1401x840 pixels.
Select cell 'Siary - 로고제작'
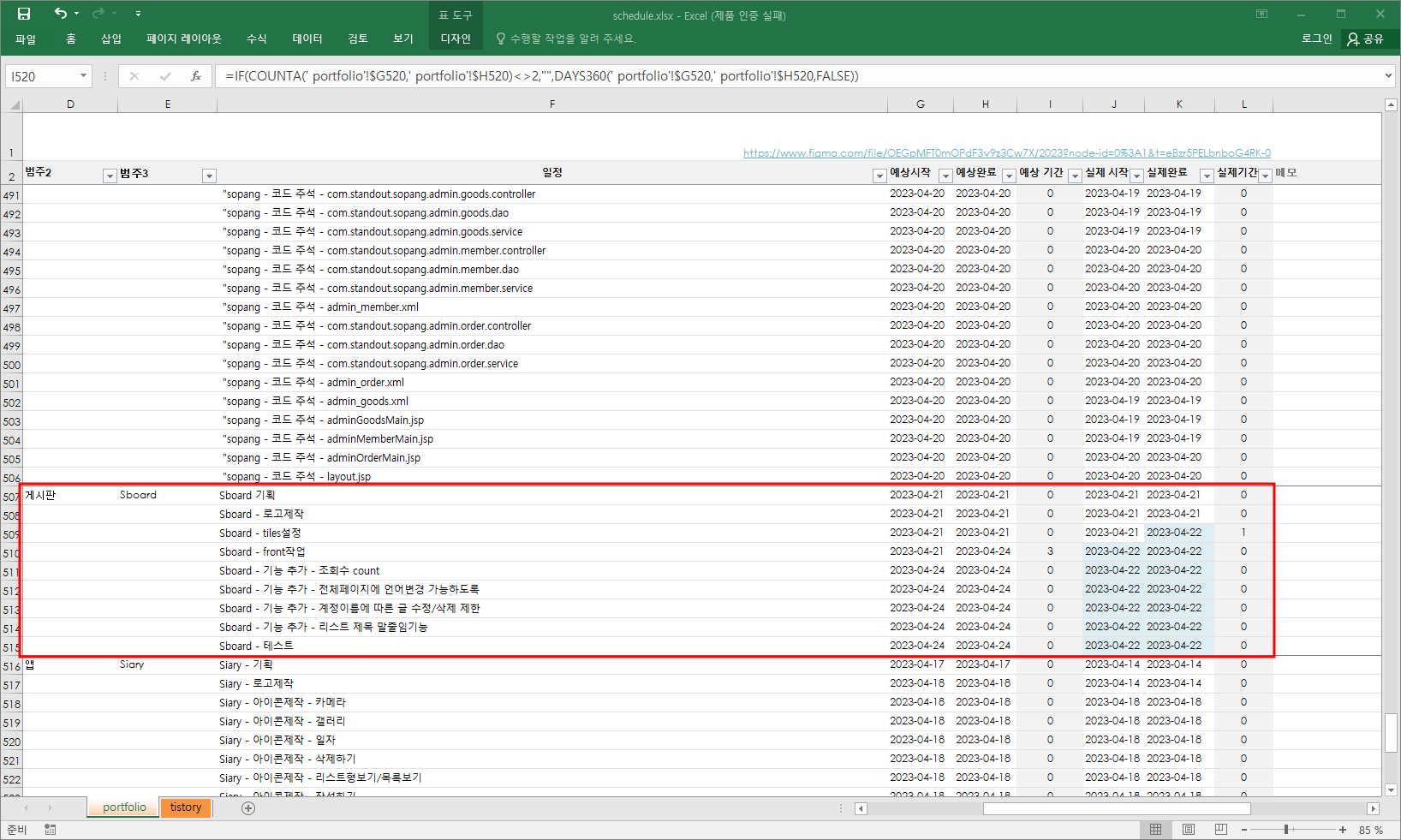coord(552,684)
